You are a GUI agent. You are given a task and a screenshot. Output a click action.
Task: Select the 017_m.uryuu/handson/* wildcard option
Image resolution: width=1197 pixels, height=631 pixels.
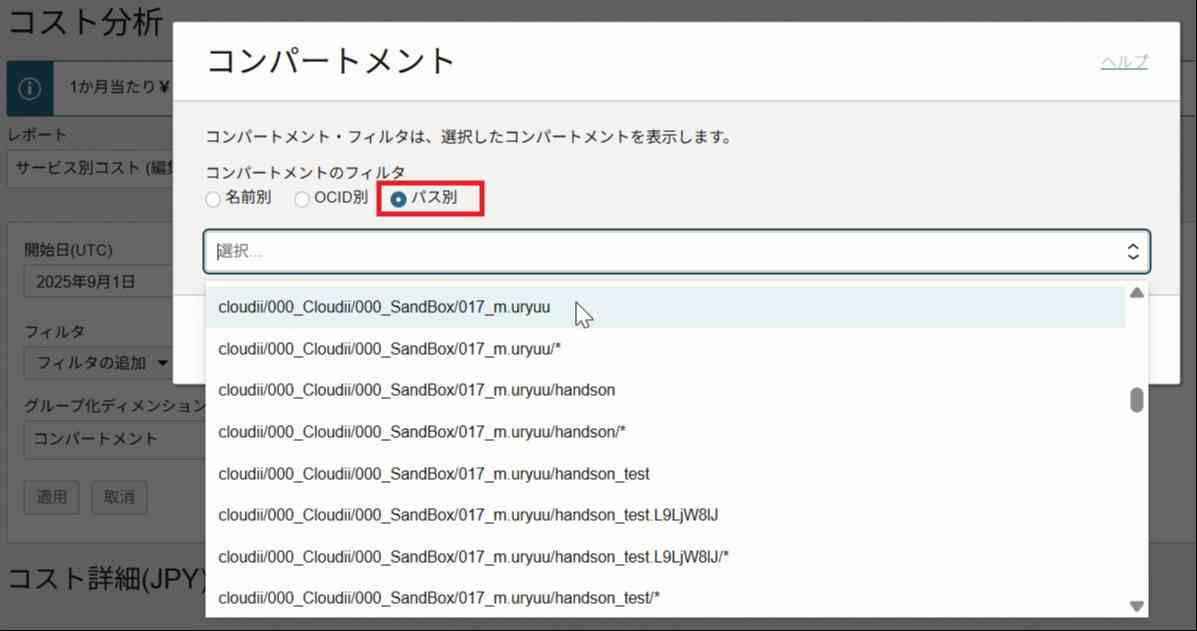pos(422,432)
